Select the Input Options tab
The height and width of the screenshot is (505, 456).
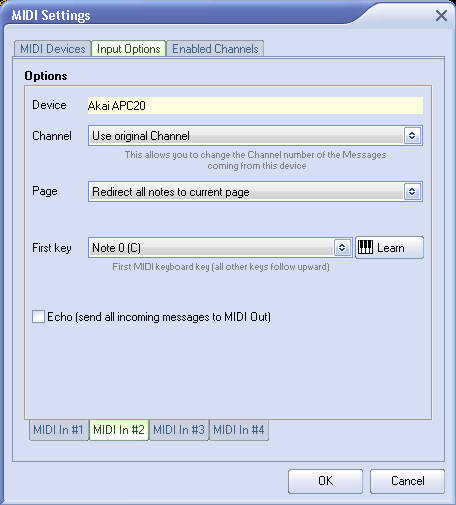click(129, 49)
